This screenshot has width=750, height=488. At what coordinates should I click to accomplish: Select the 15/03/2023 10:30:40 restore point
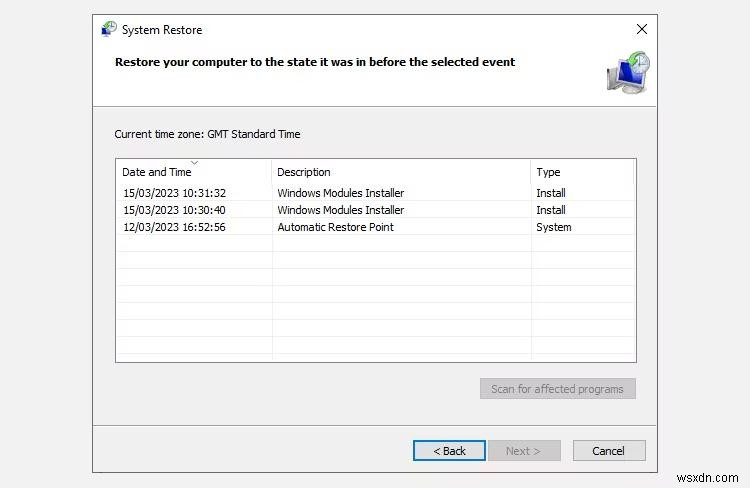[x=375, y=210]
